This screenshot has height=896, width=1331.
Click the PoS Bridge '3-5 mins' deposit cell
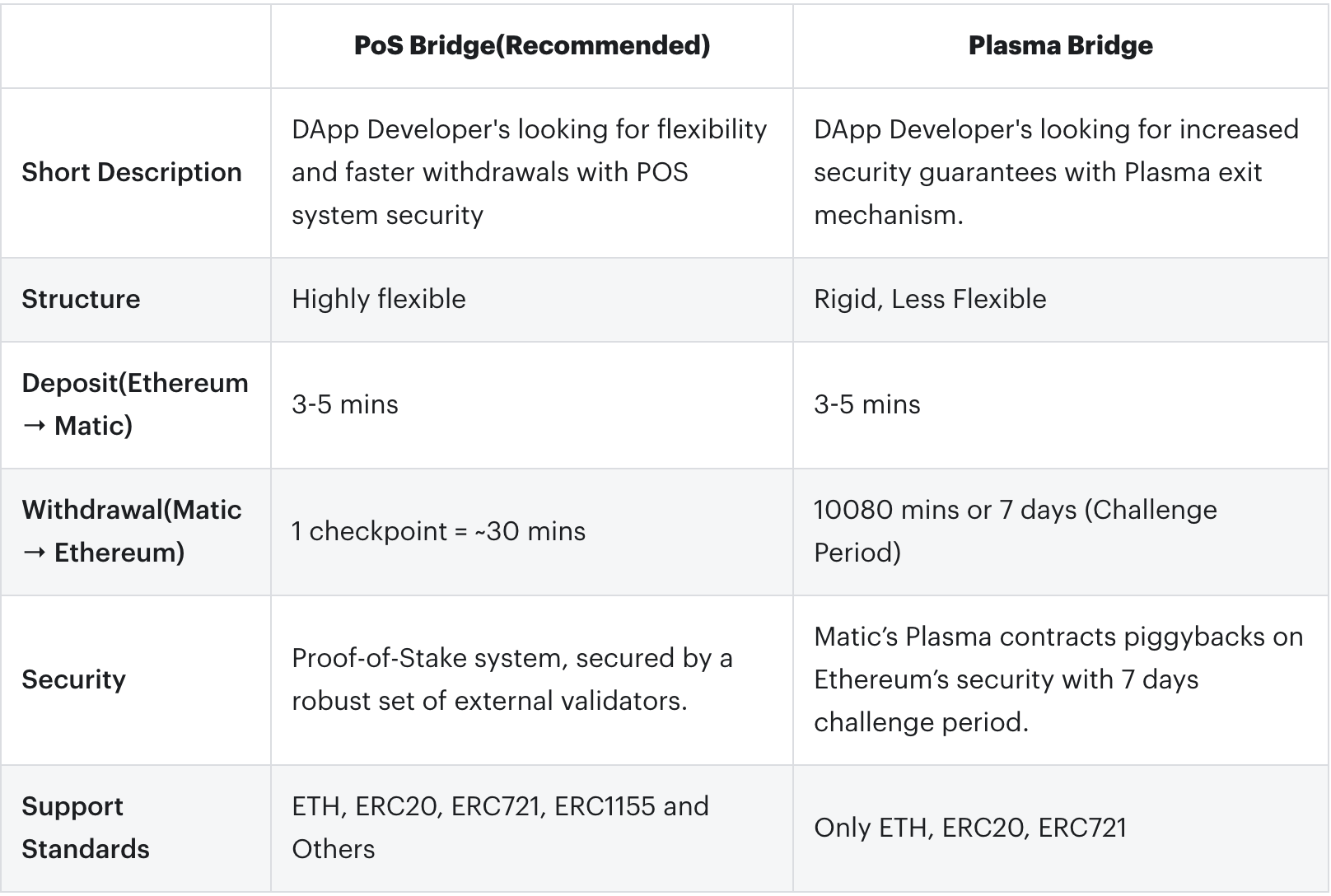(345, 404)
